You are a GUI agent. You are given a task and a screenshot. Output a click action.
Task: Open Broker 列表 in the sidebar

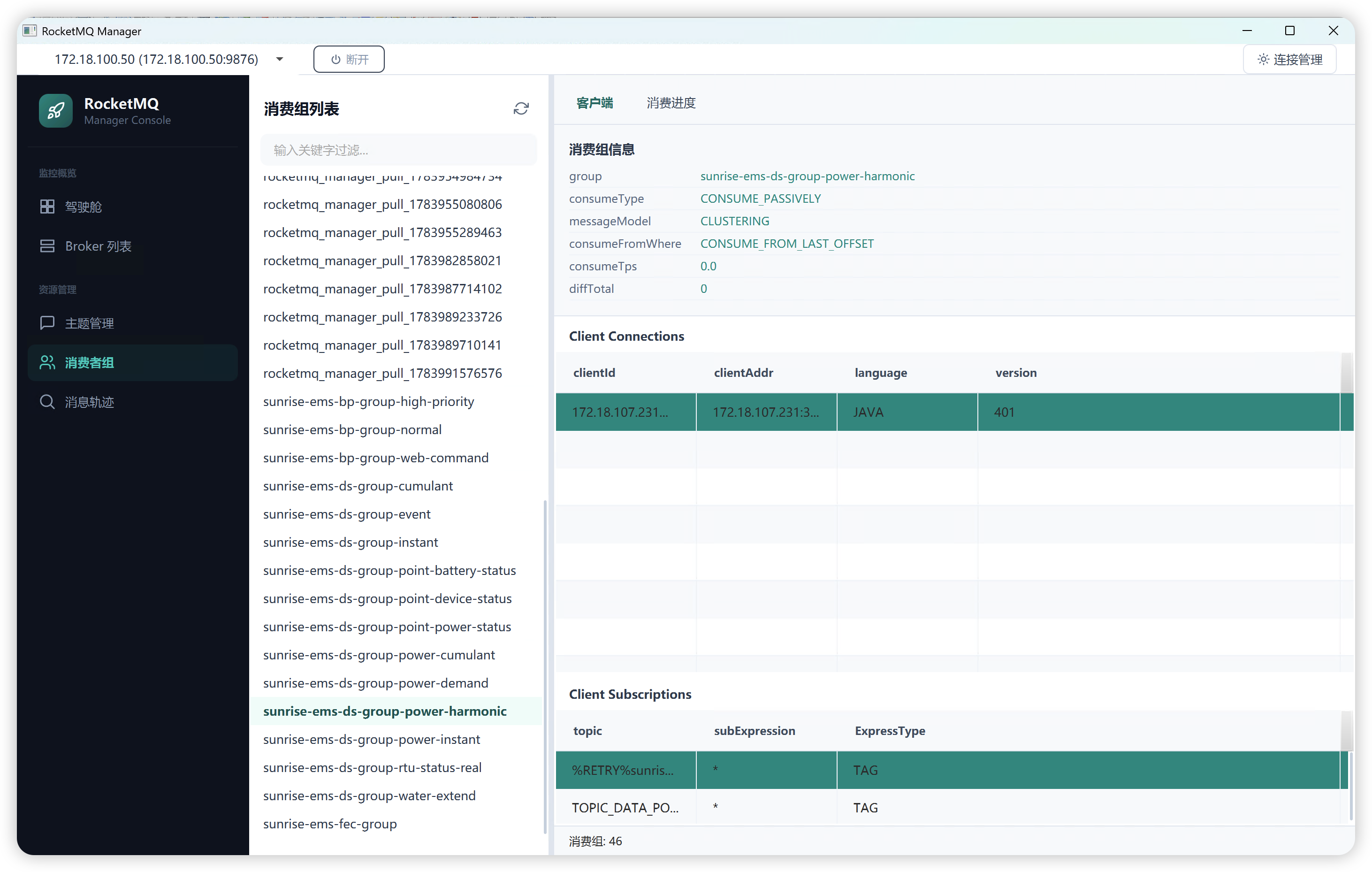[133, 245]
